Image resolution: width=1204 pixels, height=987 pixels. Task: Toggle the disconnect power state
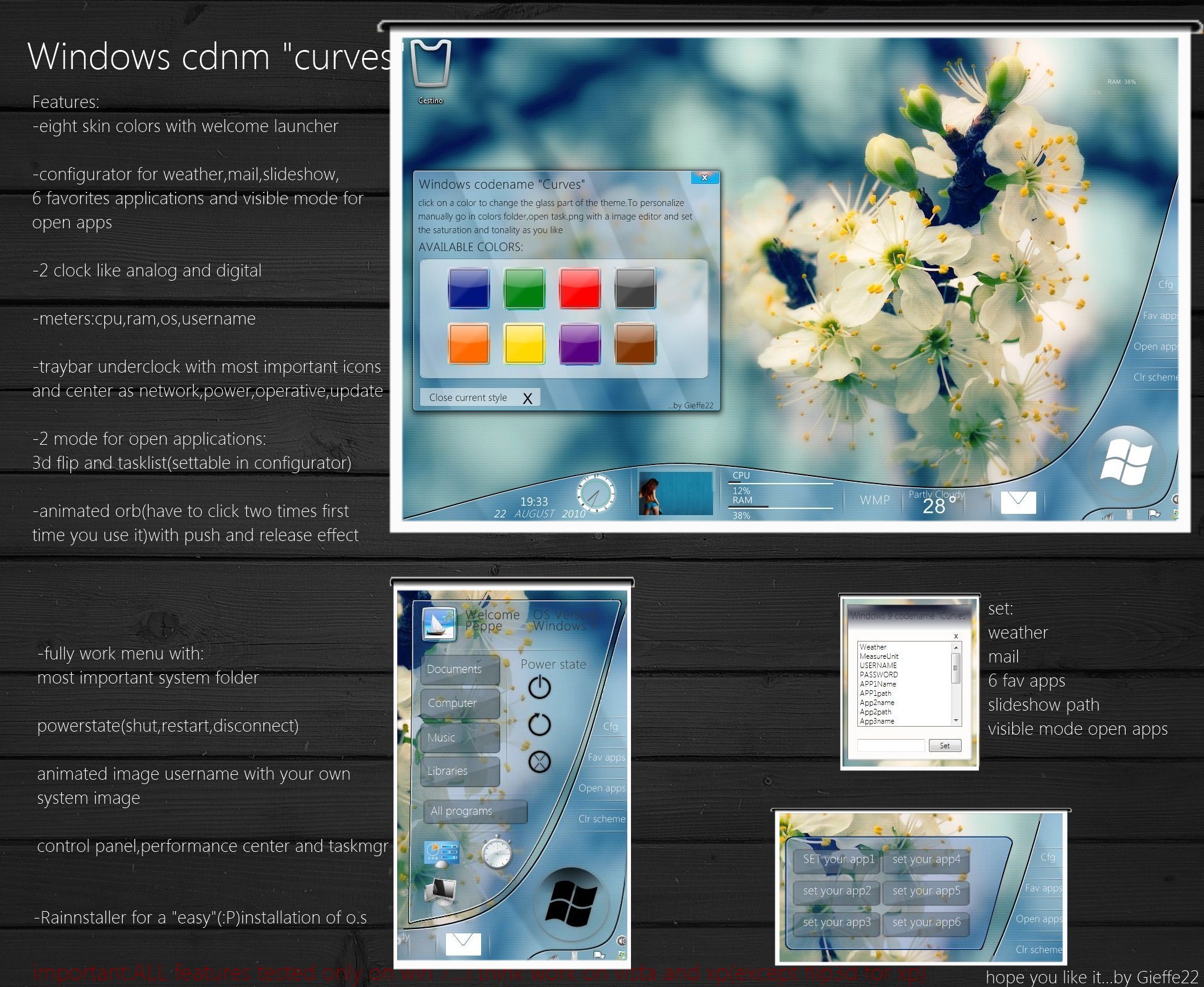[540, 760]
